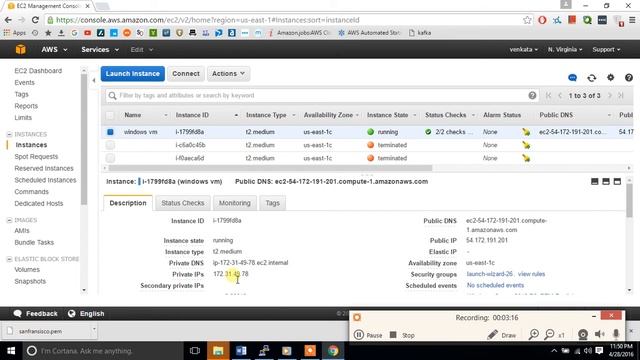Click the AWS cube logo icon
This screenshot has height=360, width=640.
coord(20,49)
